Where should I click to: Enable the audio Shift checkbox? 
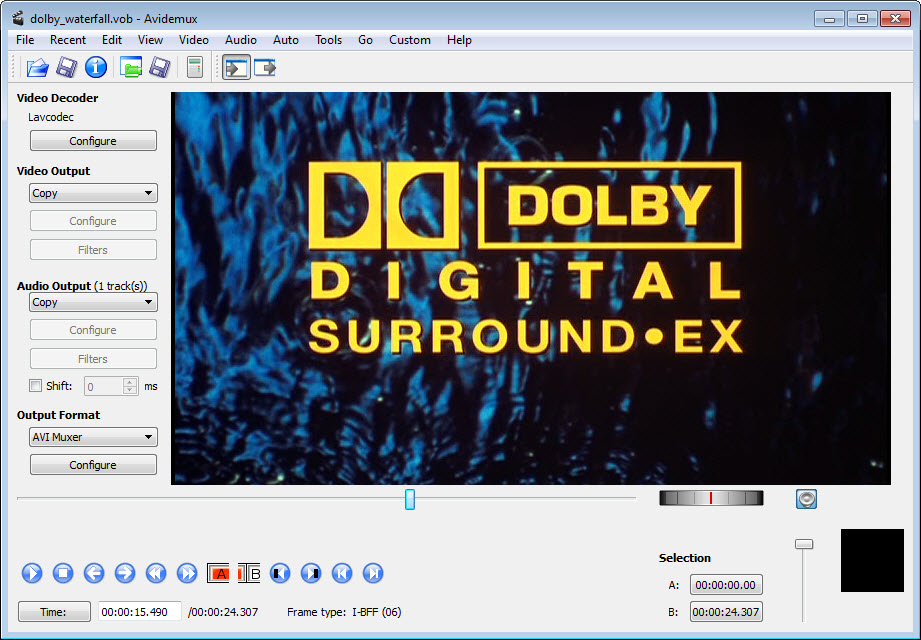point(35,386)
